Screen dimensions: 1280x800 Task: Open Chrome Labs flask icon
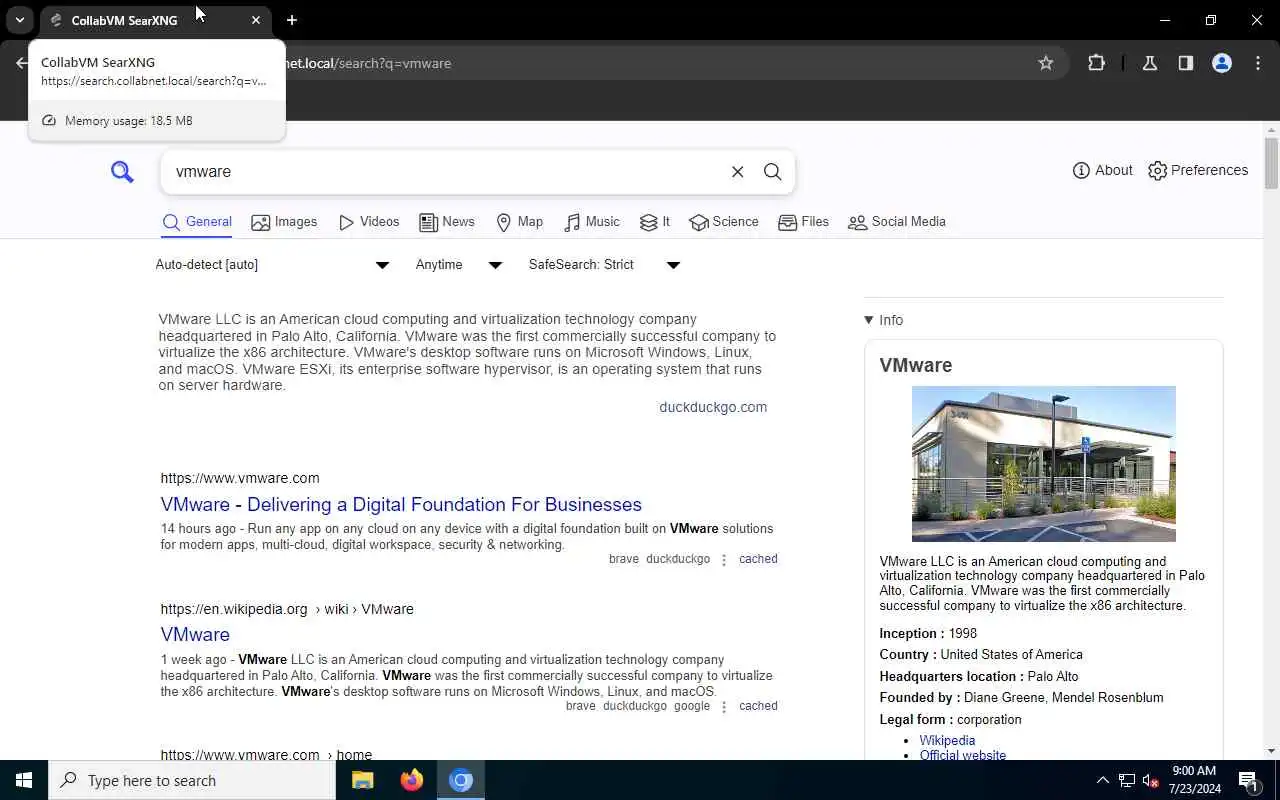(x=1150, y=63)
